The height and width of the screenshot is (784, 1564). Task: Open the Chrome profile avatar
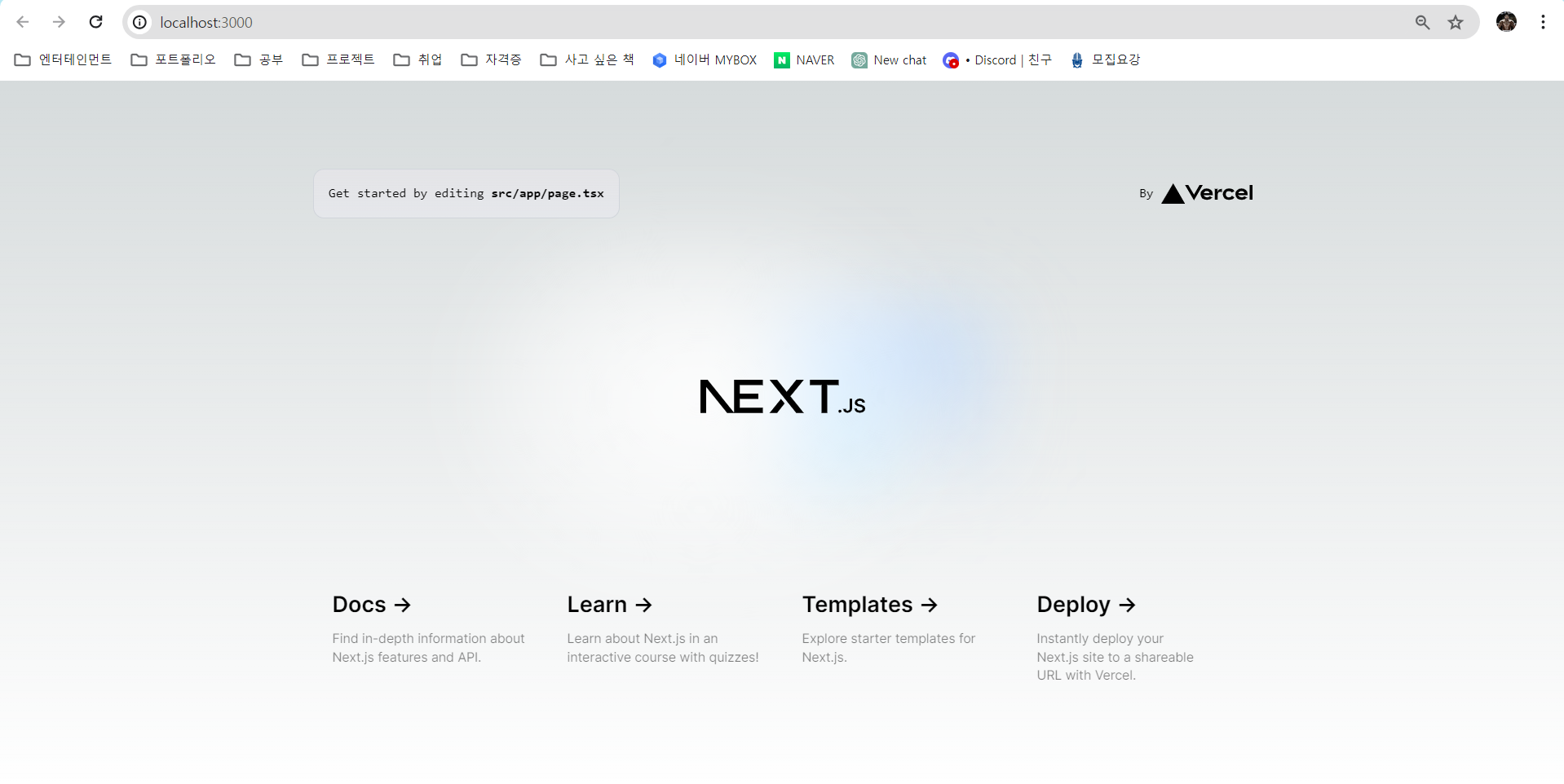point(1506,22)
